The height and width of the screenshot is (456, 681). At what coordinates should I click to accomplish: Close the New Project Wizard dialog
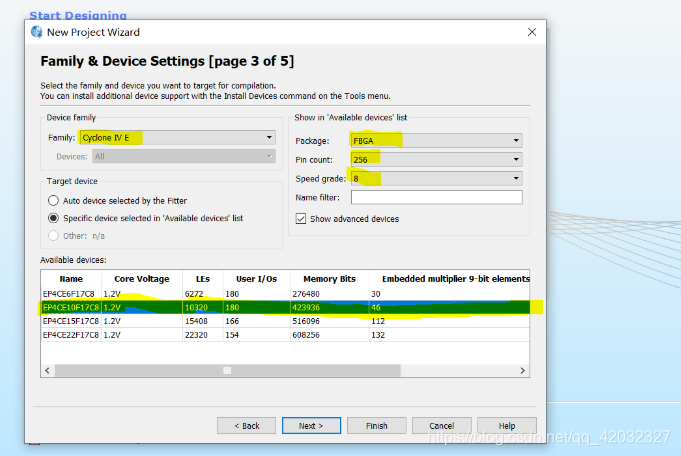[x=532, y=32]
